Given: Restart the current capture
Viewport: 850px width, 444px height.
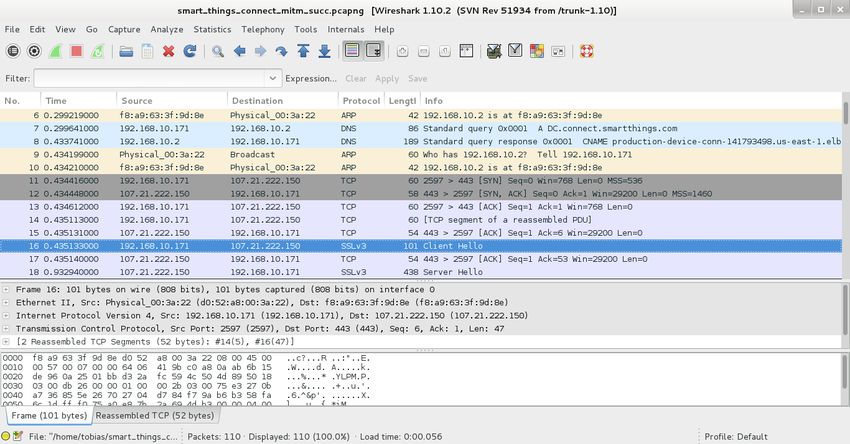Looking at the screenshot, I should point(98,51).
